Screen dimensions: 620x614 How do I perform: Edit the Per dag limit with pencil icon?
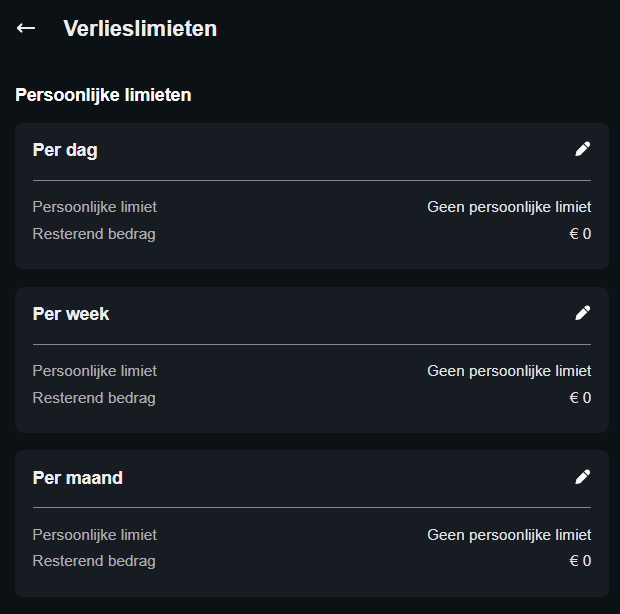click(x=583, y=149)
